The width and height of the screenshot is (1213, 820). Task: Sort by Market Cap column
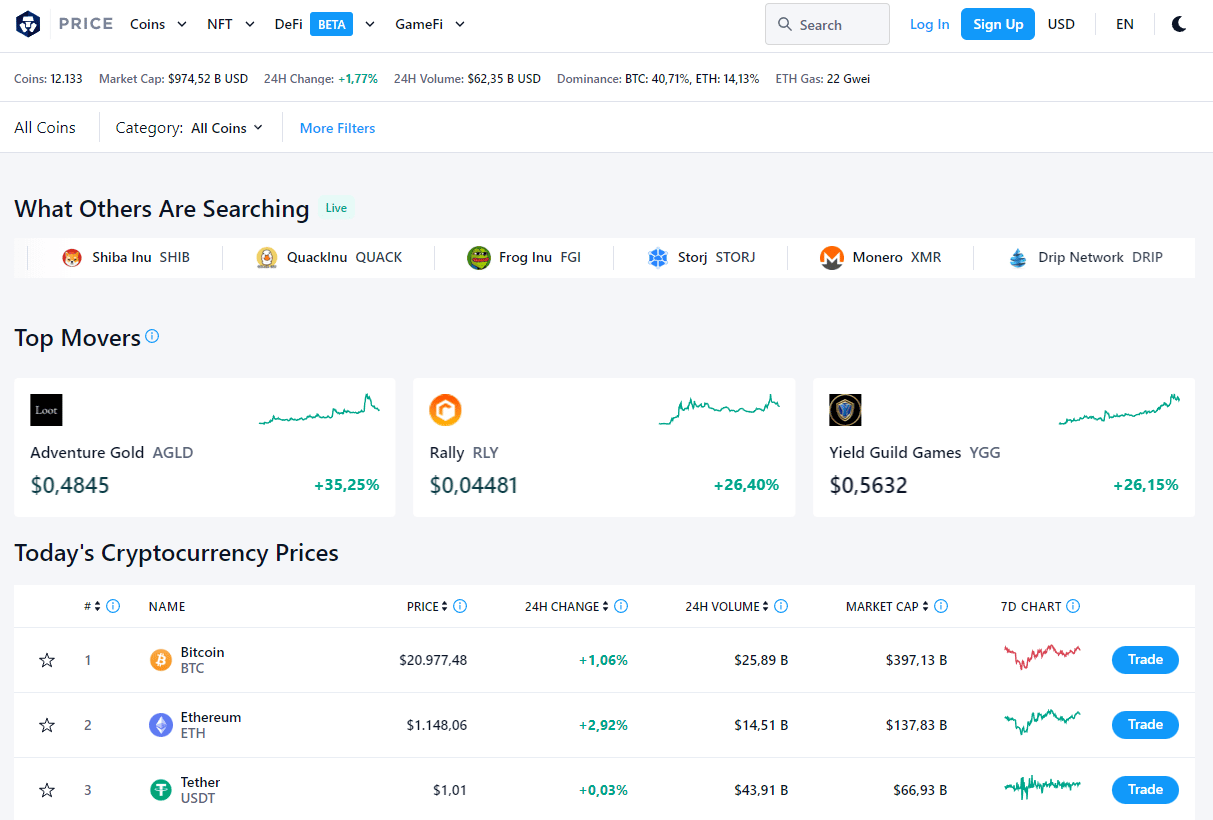(887, 606)
